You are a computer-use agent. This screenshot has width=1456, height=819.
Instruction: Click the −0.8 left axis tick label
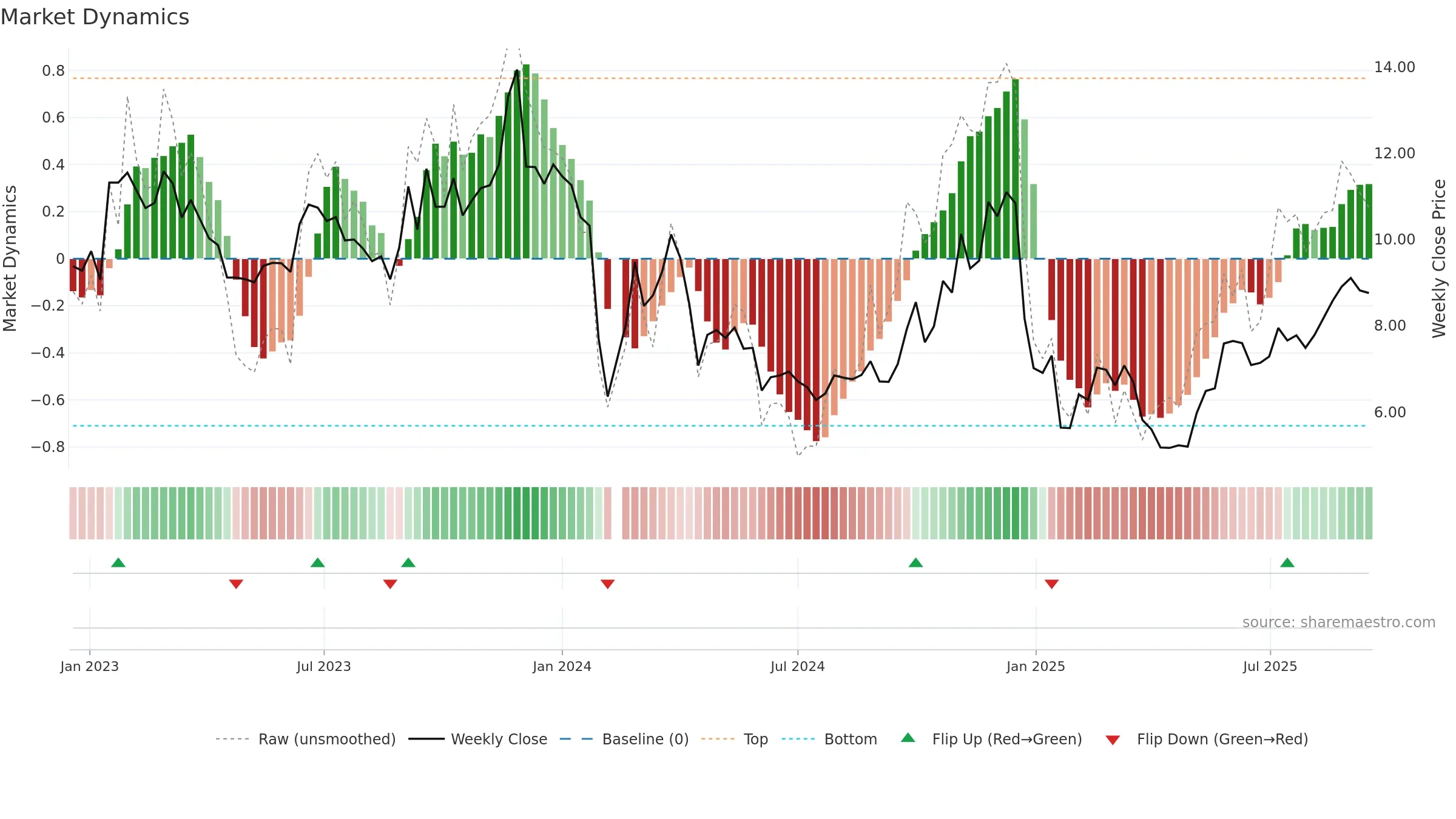pyautogui.click(x=48, y=447)
